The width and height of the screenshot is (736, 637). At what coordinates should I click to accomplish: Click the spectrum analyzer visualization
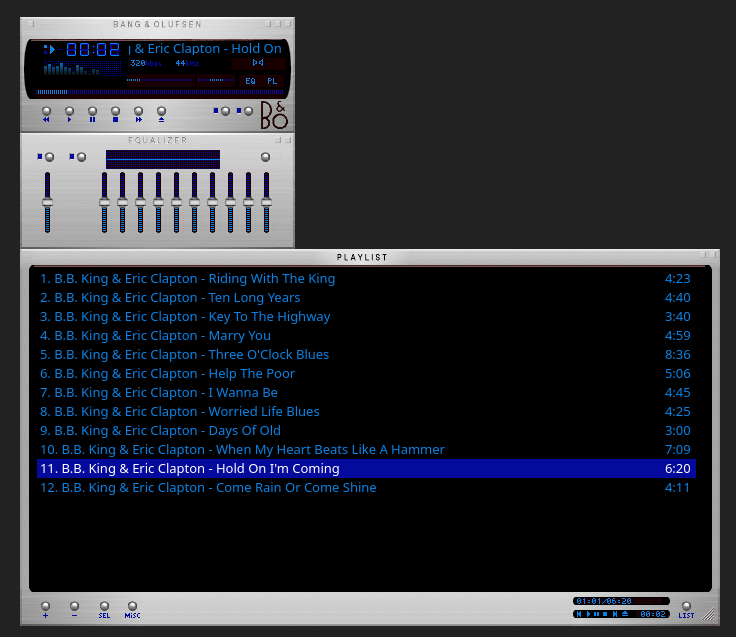tap(82, 69)
